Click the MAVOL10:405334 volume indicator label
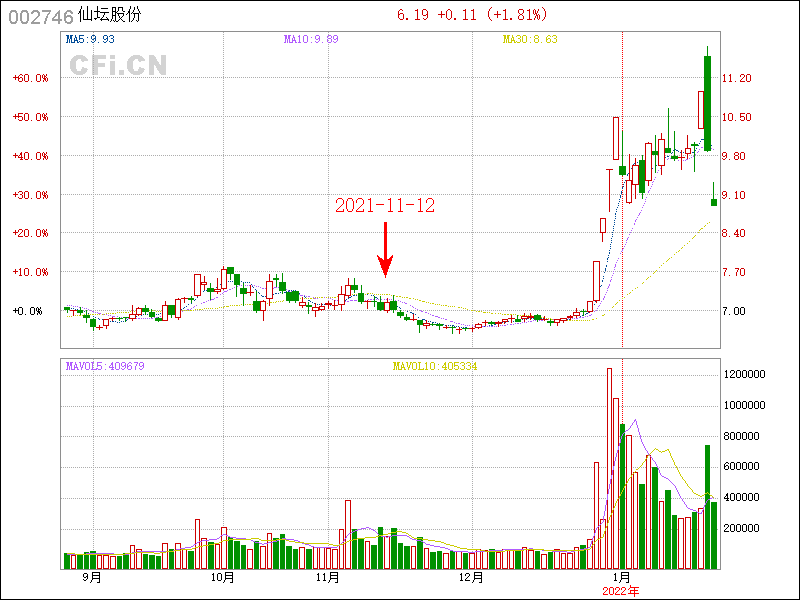Screen dimensions: 800x600 pos(434,366)
